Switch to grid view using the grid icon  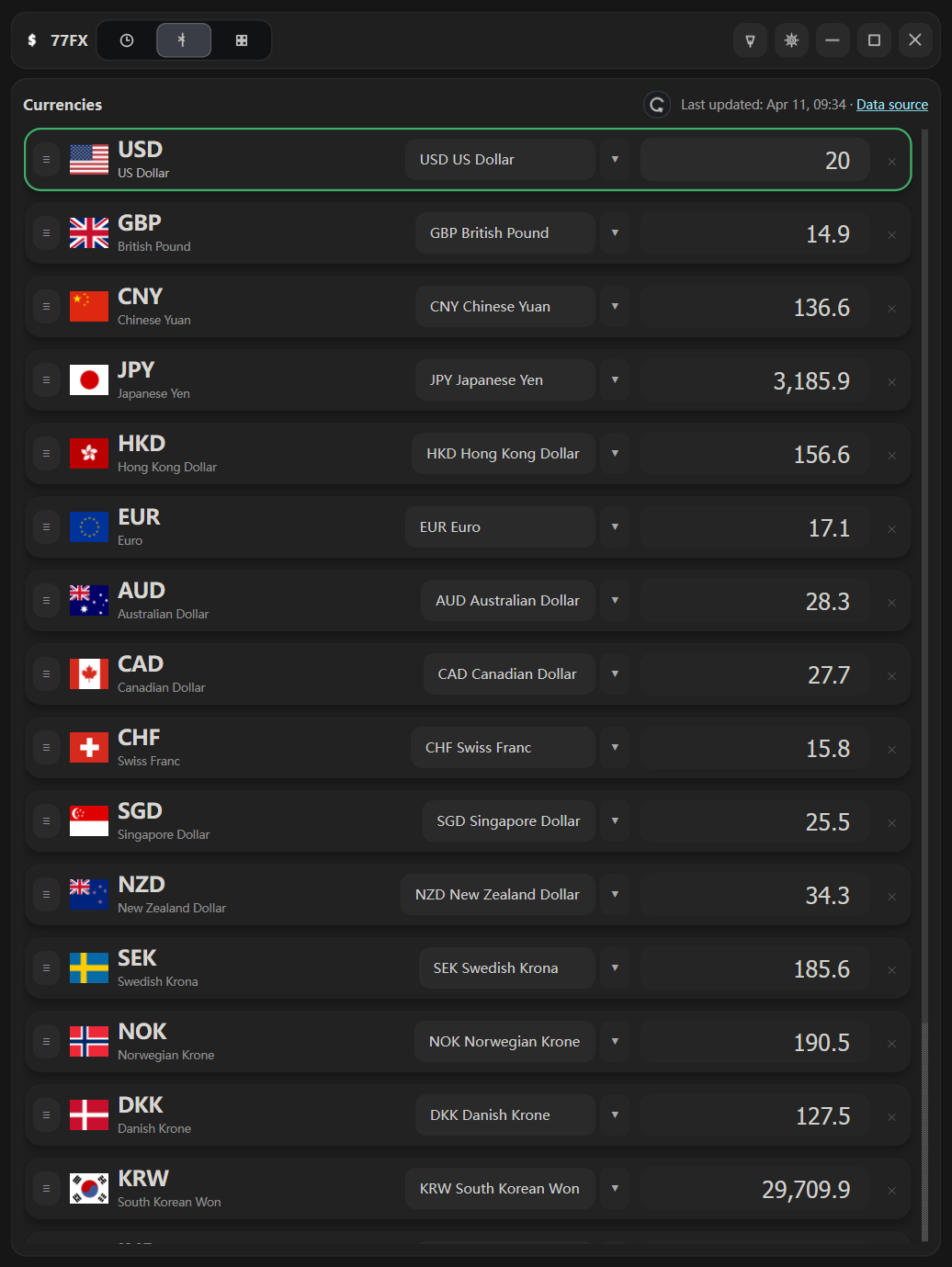pos(241,40)
